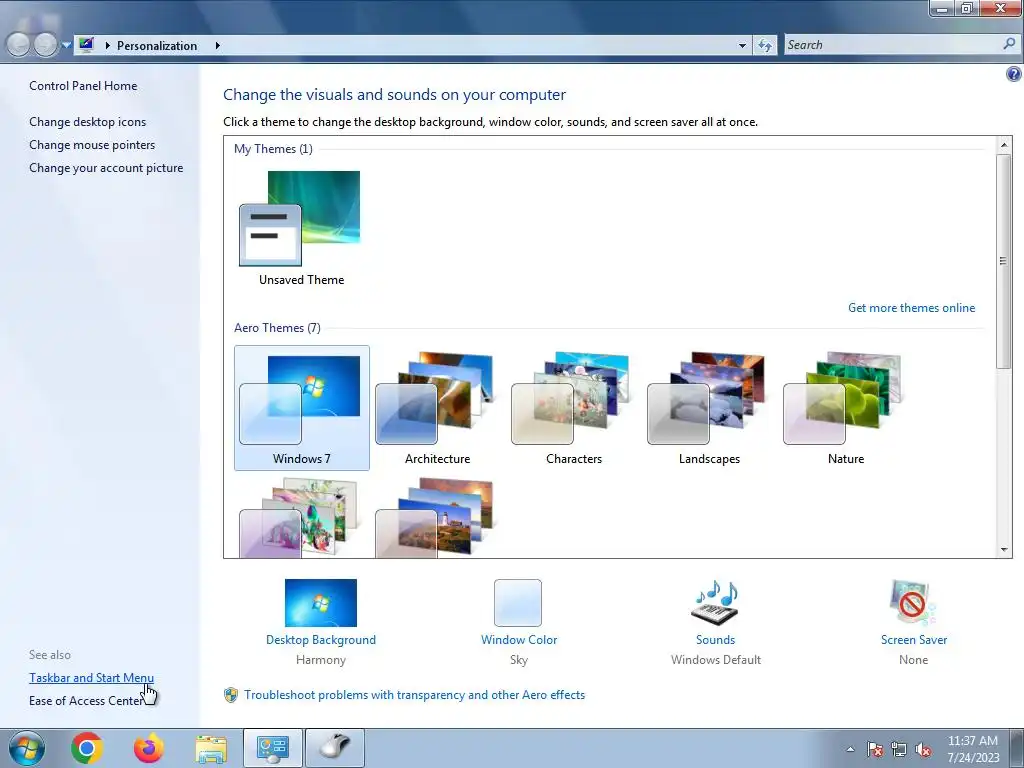Image resolution: width=1024 pixels, height=768 pixels.
Task: Click the Back navigation button
Action: click(x=18, y=44)
